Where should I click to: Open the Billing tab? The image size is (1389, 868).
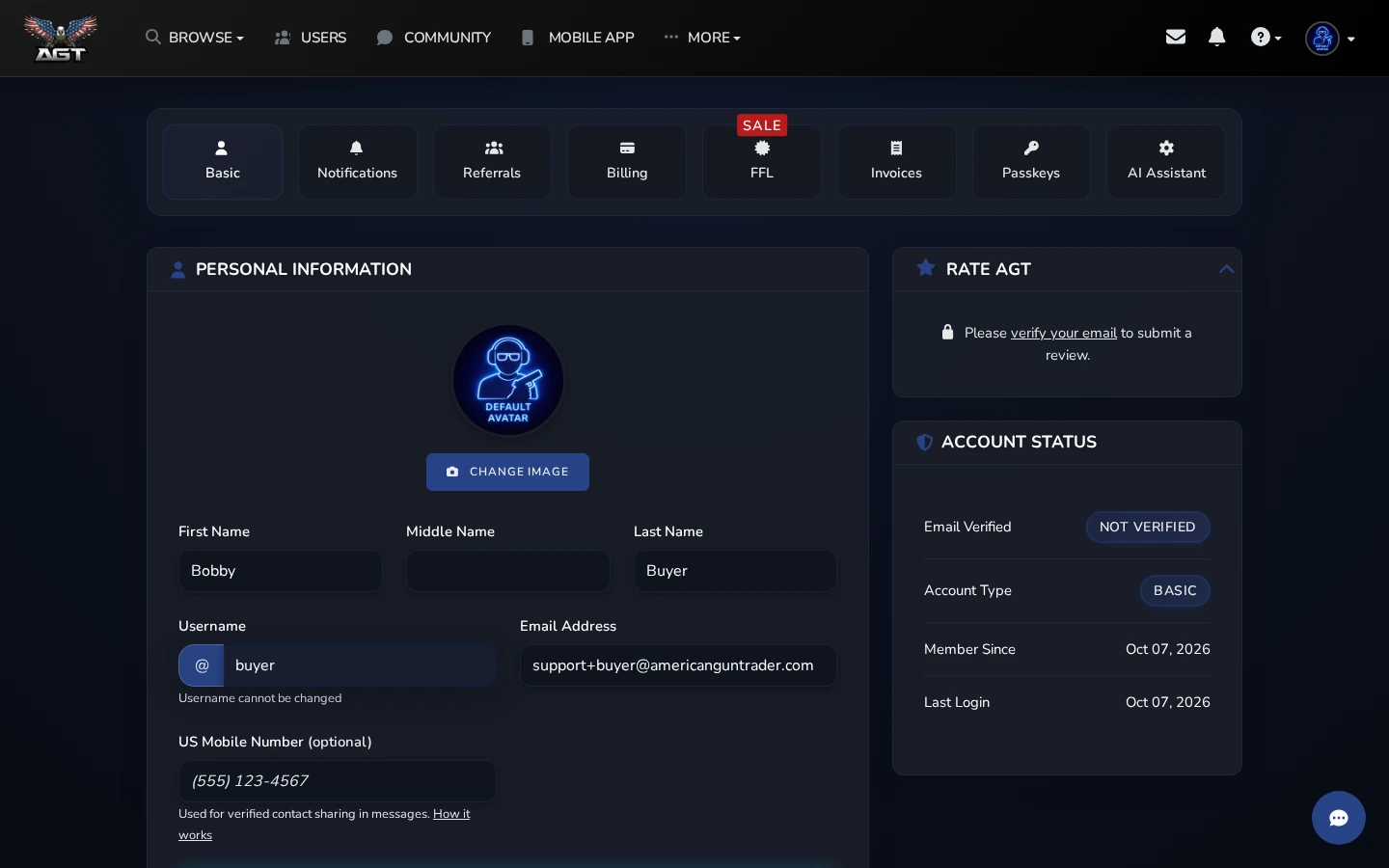[x=627, y=162]
